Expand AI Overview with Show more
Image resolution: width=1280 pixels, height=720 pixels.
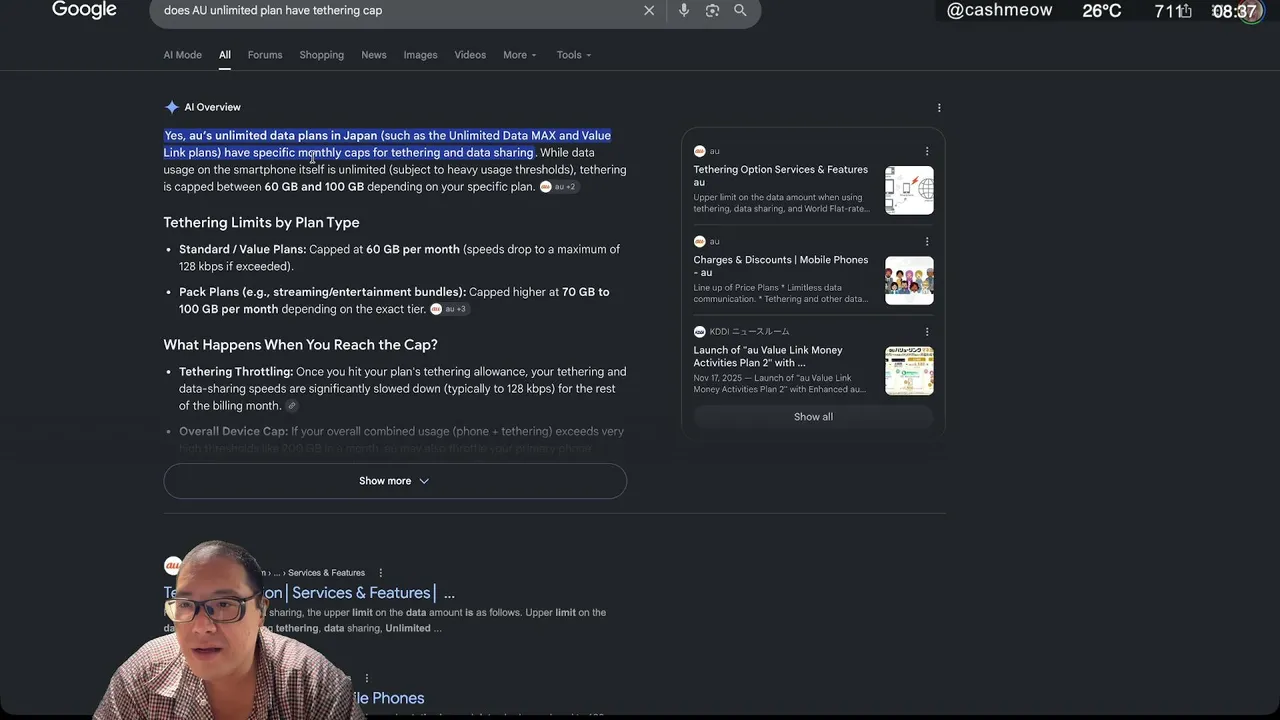pyautogui.click(x=395, y=481)
